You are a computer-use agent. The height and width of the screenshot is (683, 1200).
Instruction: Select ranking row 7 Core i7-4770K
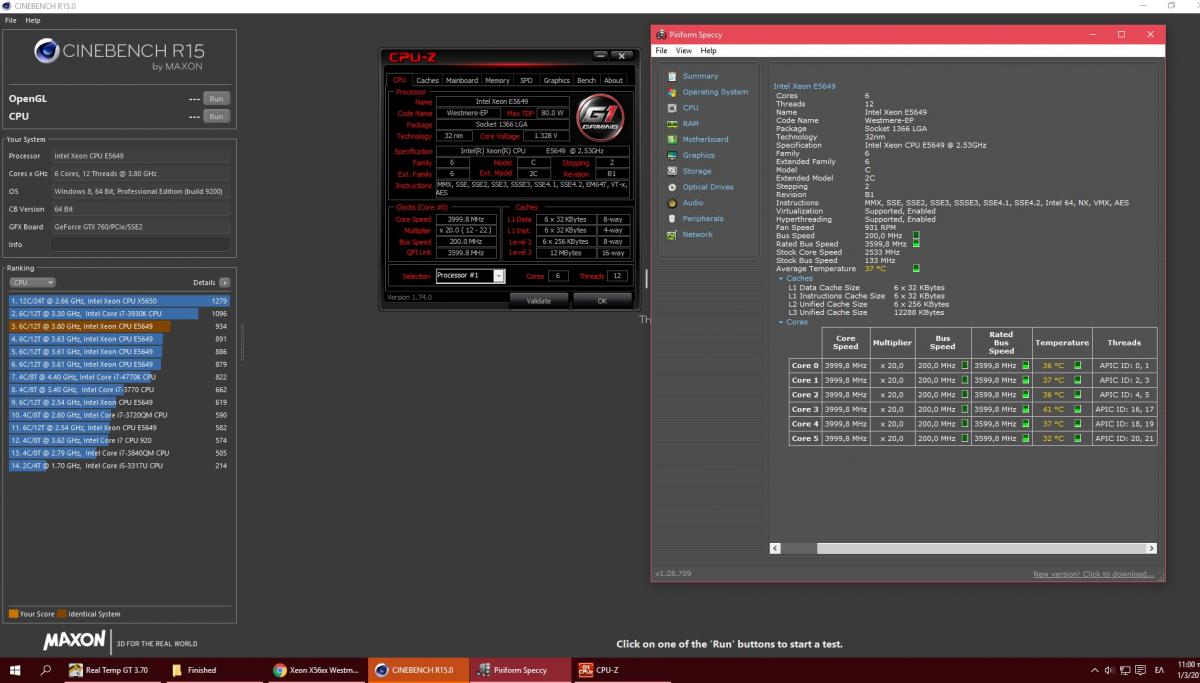[x=119, y=377]
